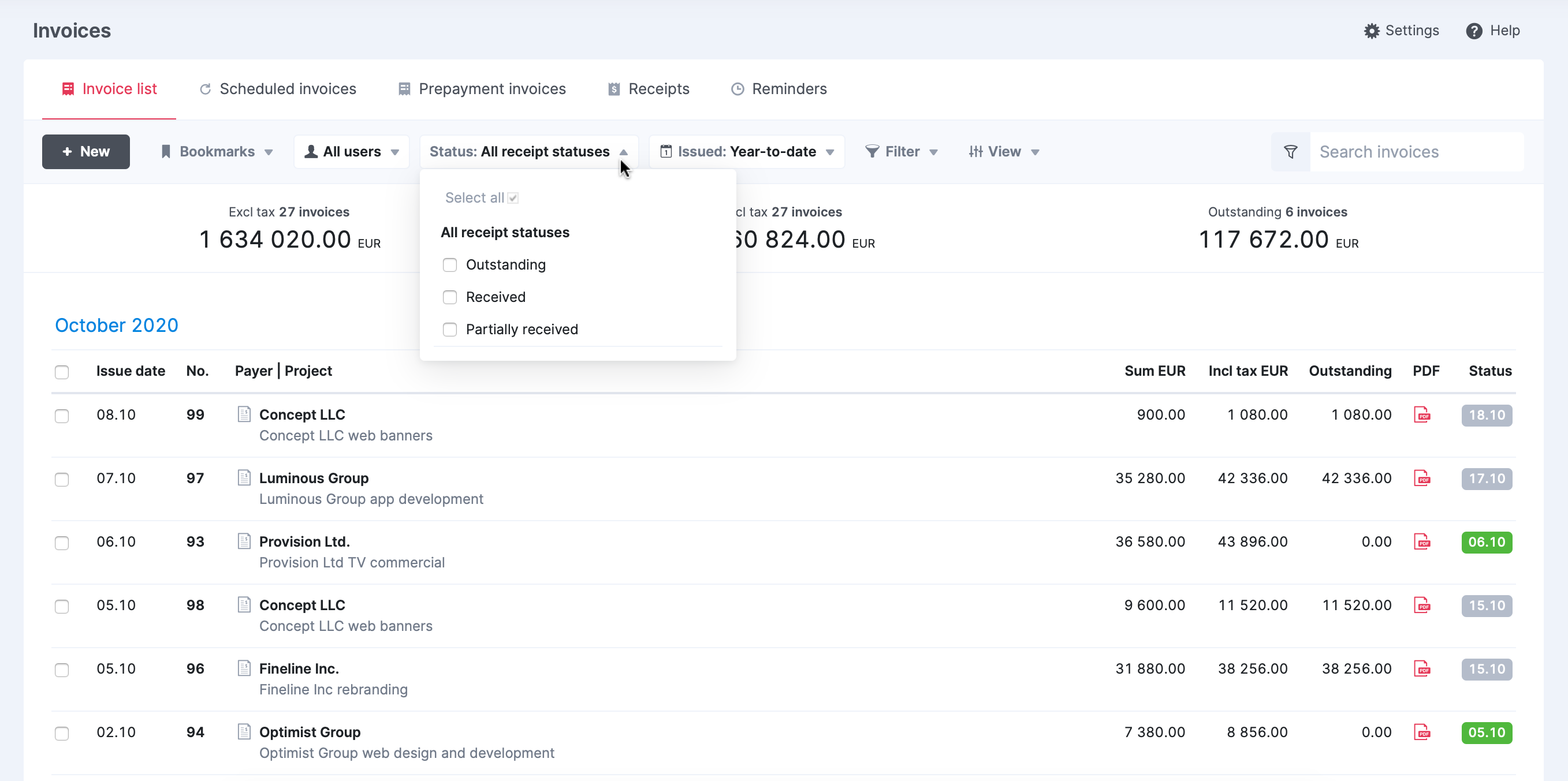Sort by the Issue date column header
Viewport: 1568px width, 781px height.
131,371
